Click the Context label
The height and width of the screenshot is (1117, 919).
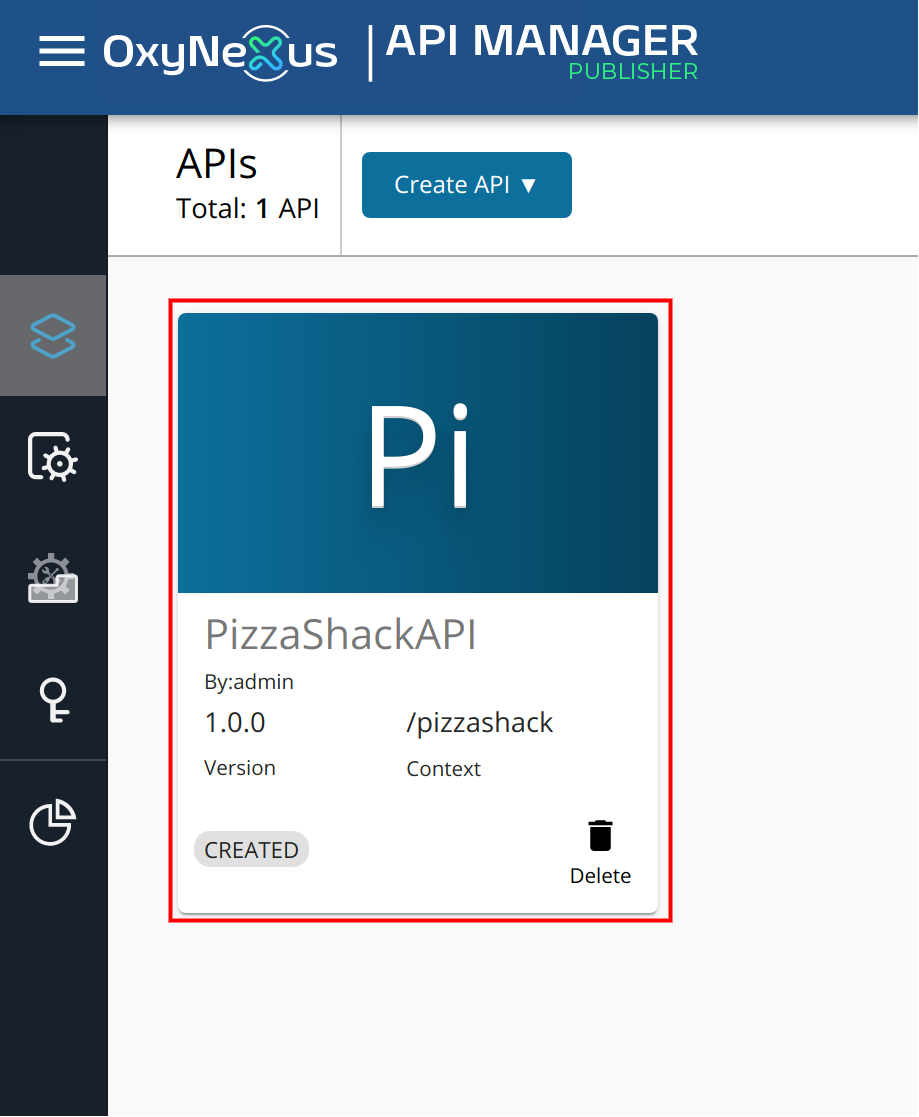pos(444,769)
